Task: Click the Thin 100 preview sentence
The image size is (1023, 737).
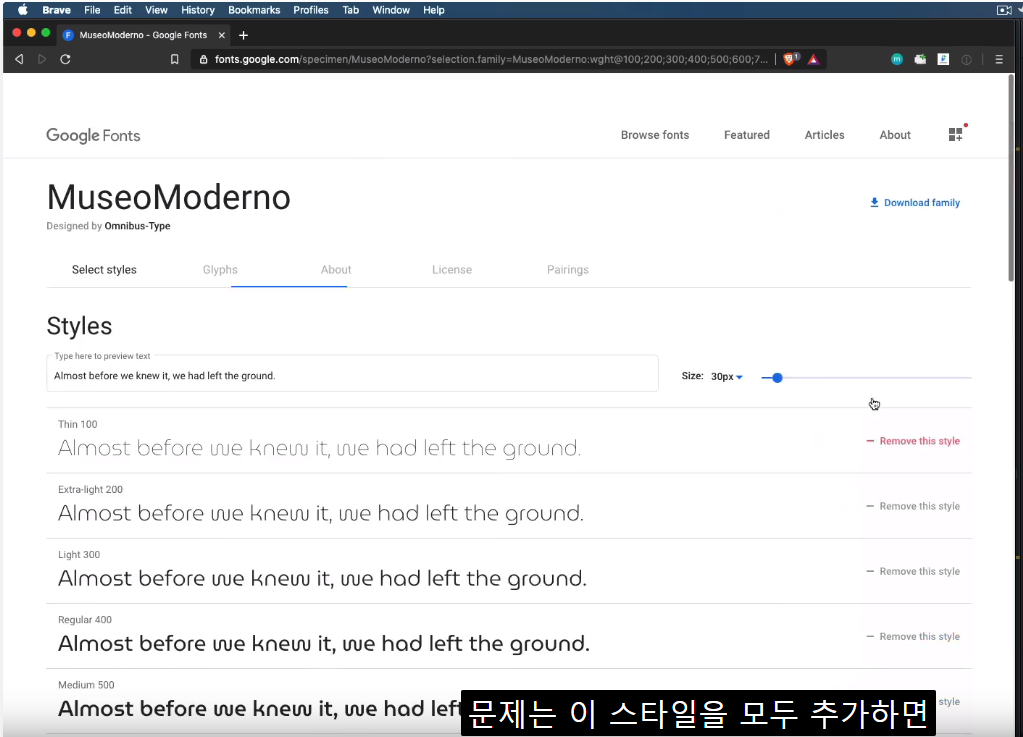Action: (319, 448)
